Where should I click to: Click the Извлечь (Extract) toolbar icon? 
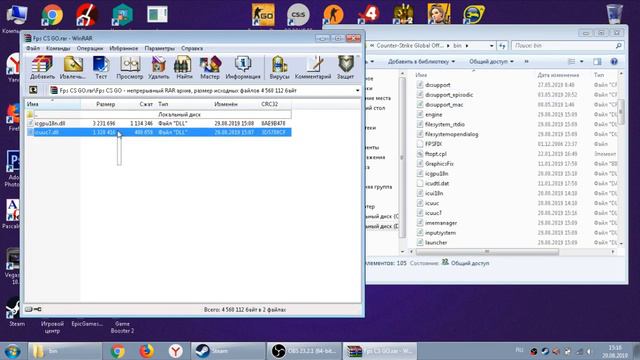(x=73, y=67)
